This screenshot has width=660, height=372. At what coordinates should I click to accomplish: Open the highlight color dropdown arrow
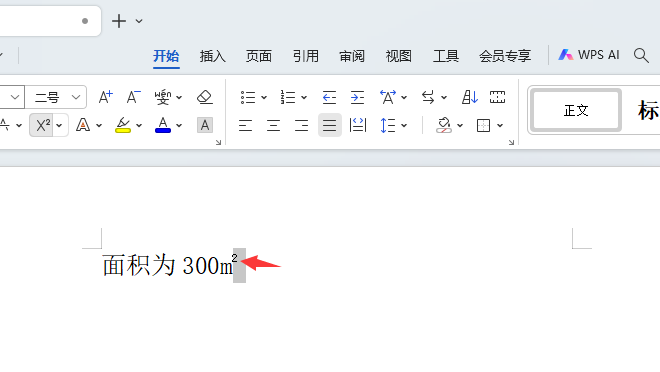tap(139, 125)
